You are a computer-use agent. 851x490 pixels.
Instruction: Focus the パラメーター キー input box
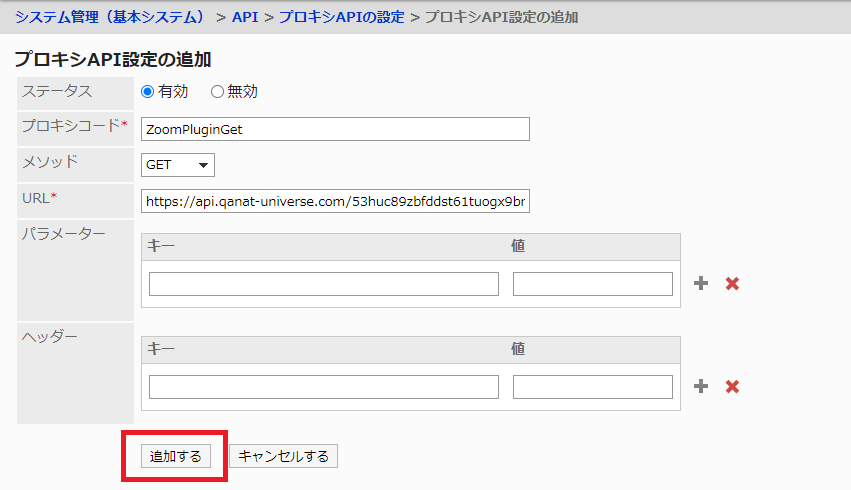323,284
